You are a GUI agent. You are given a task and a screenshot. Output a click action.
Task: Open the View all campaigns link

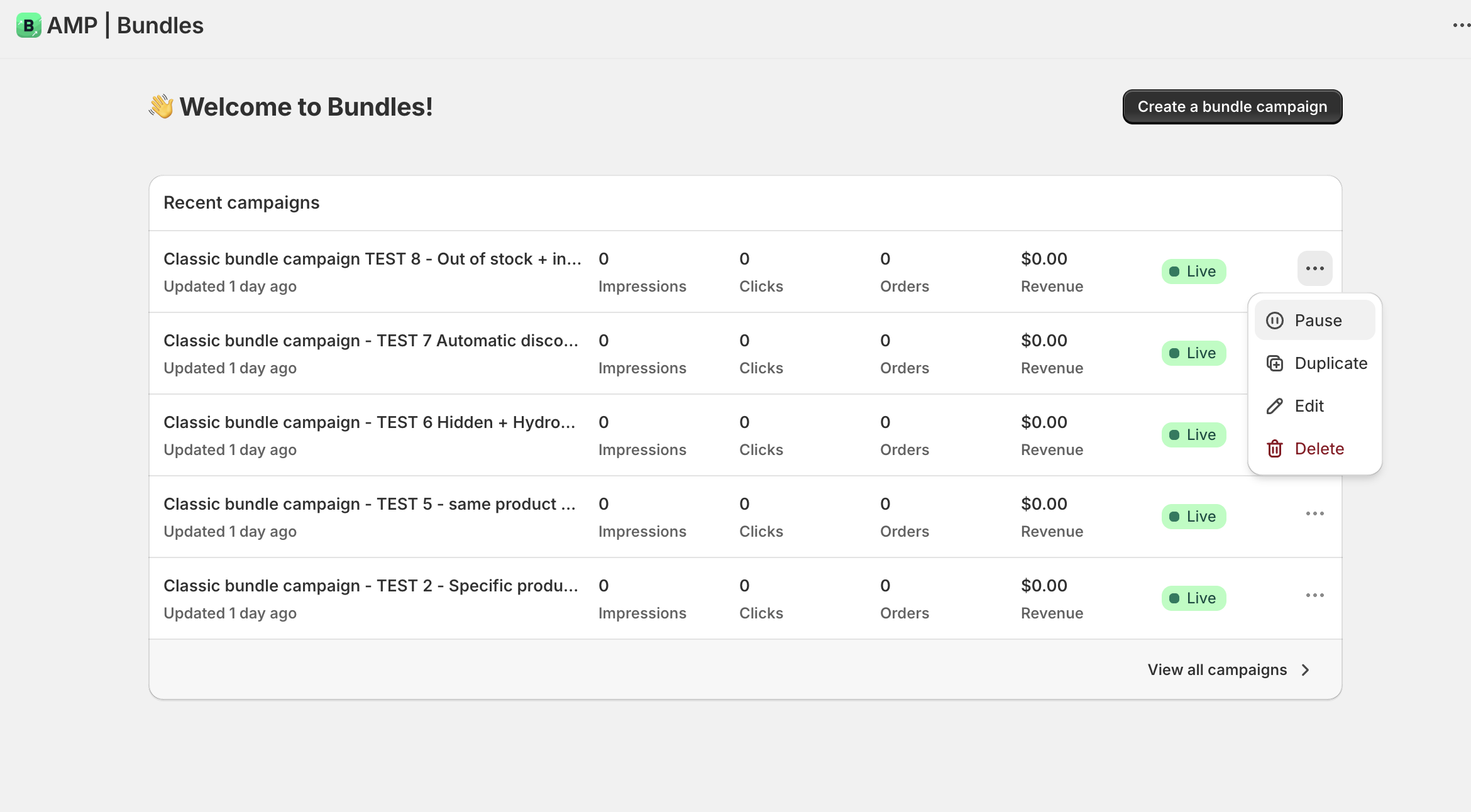pyautogui.click(x=1217, y=670)
